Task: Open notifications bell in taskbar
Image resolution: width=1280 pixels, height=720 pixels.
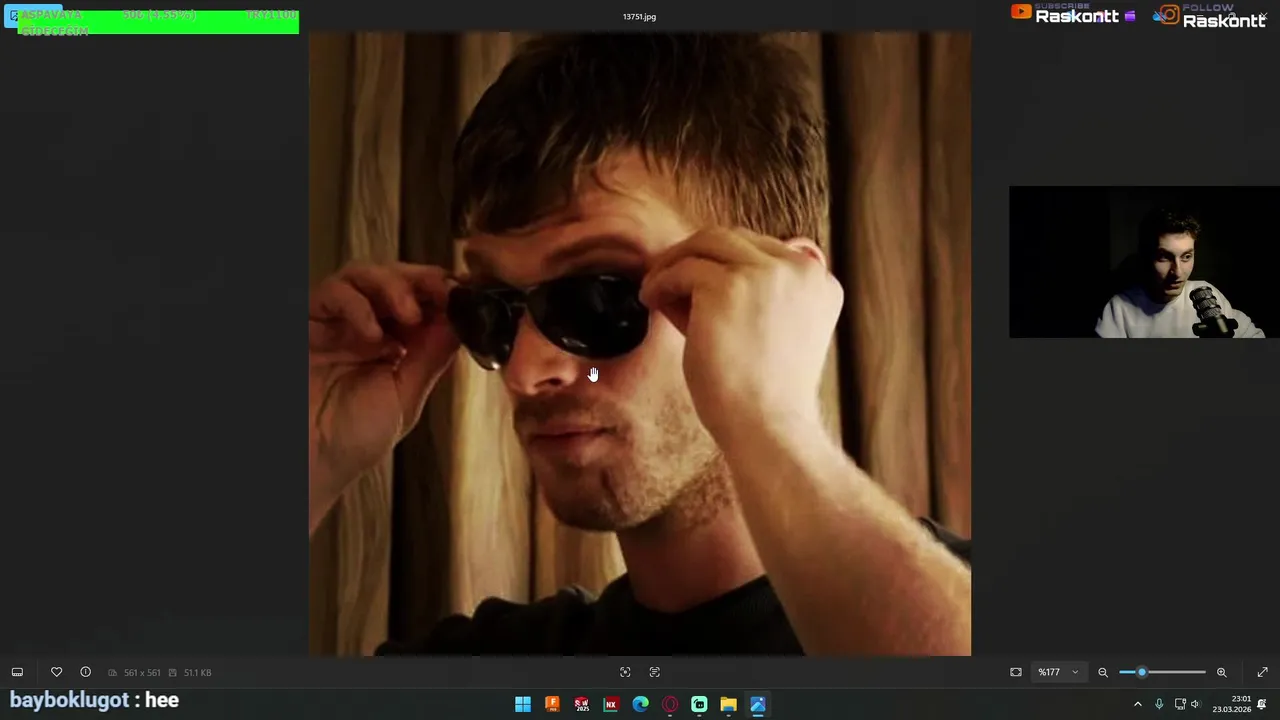Action: [1262, 704]
